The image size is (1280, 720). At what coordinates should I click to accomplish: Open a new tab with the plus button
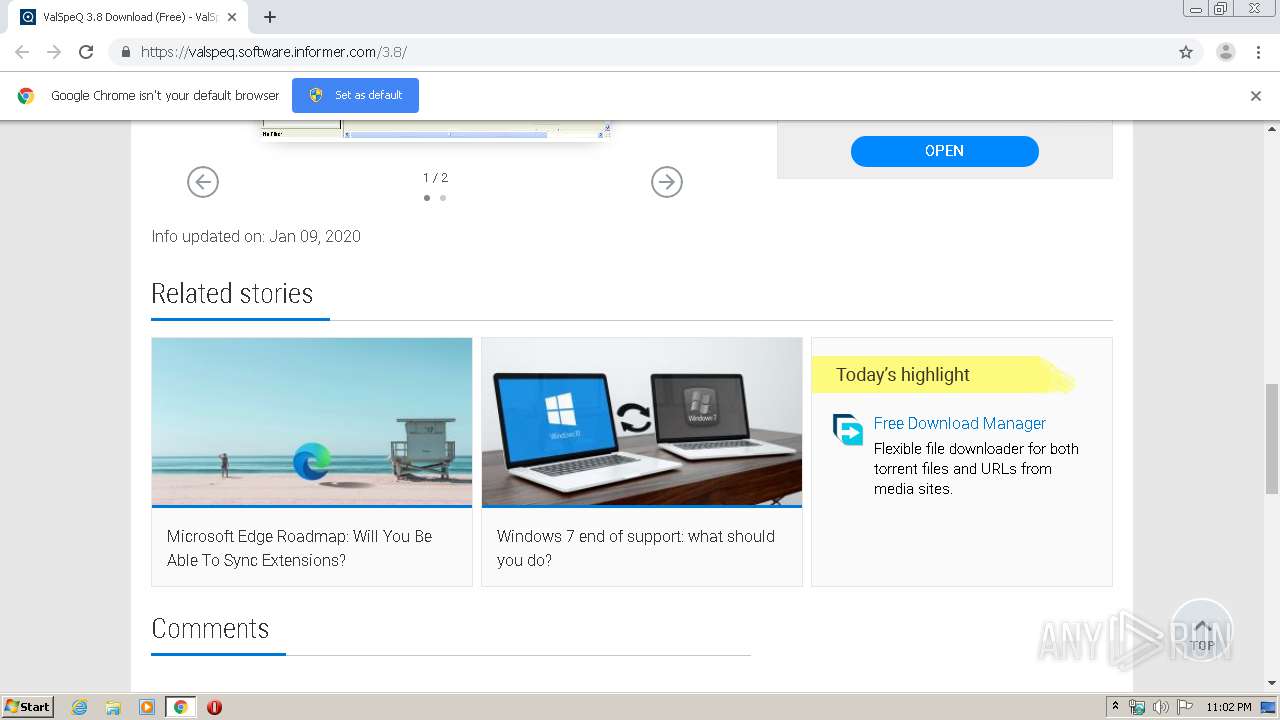click(x=270, y=17)
